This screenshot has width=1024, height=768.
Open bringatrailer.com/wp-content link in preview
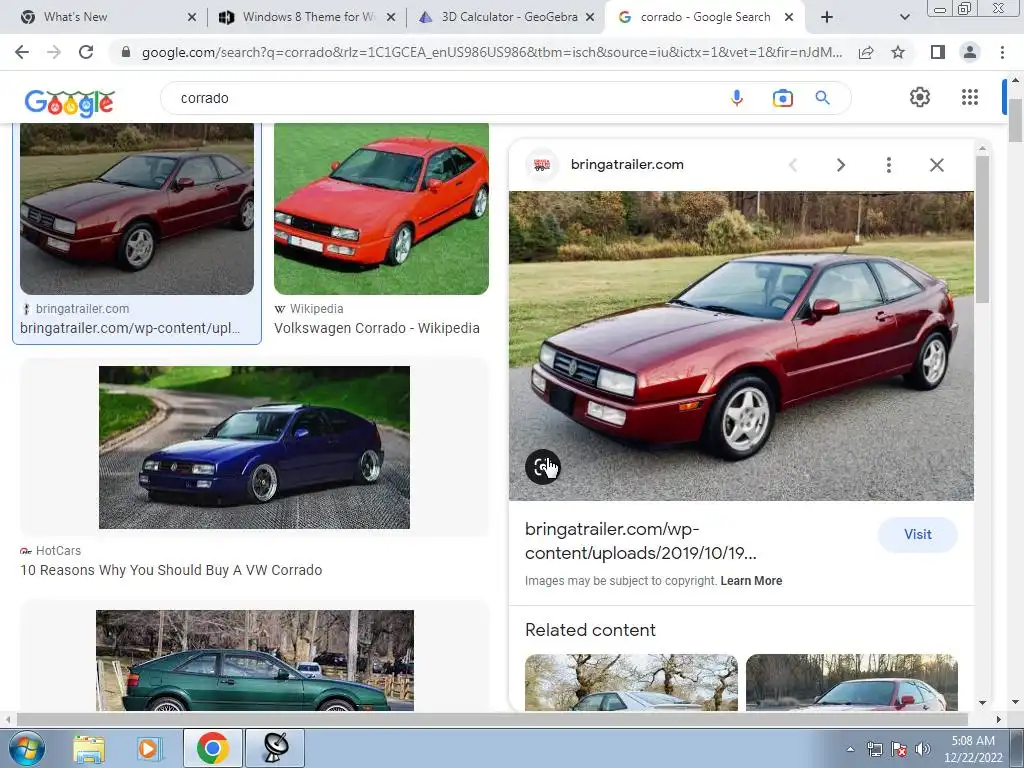pyautogui.click(x=641, y=541)
